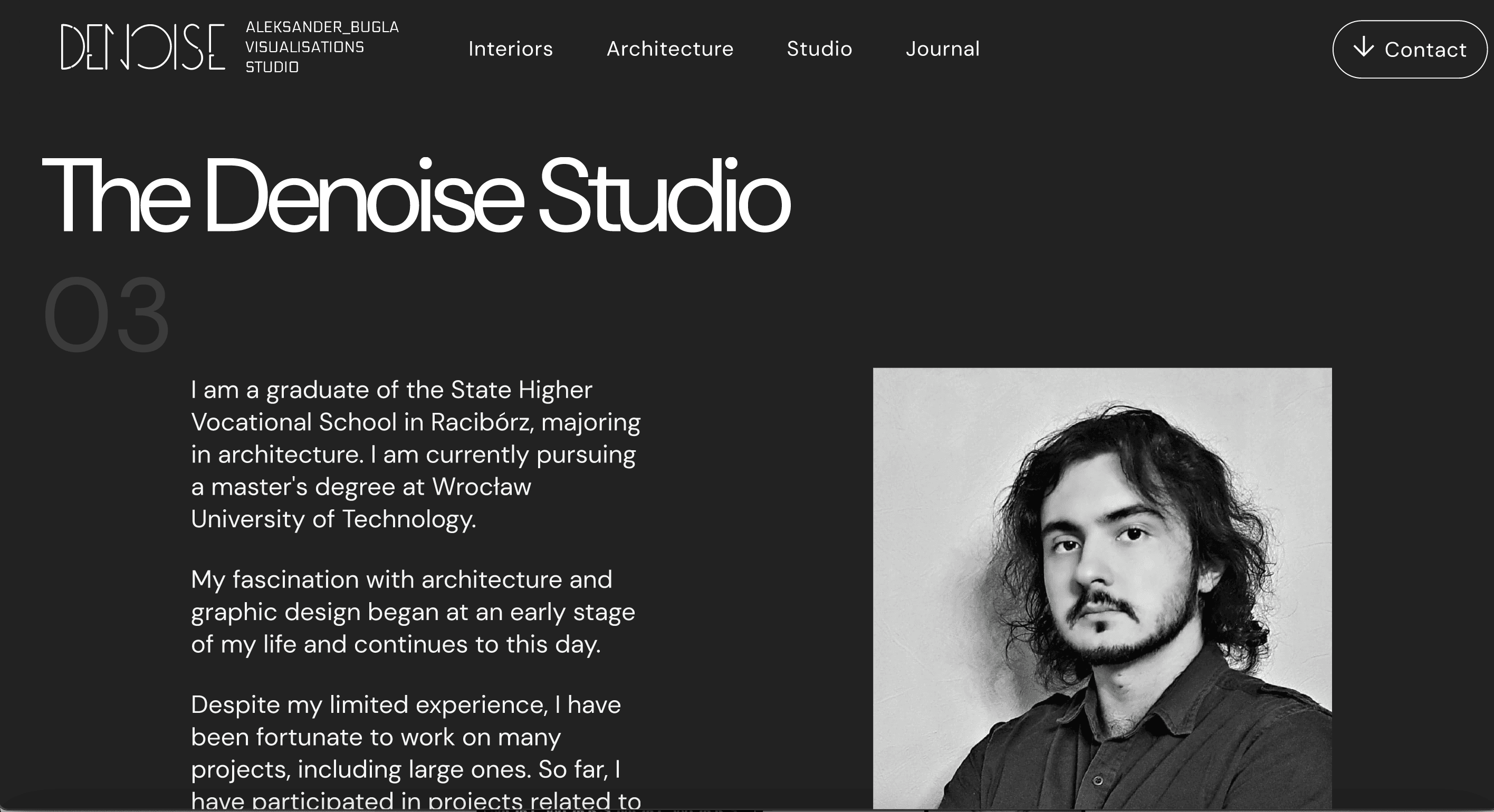Open the Journal menu link
1494x812 pixels.
pos(942,49)
